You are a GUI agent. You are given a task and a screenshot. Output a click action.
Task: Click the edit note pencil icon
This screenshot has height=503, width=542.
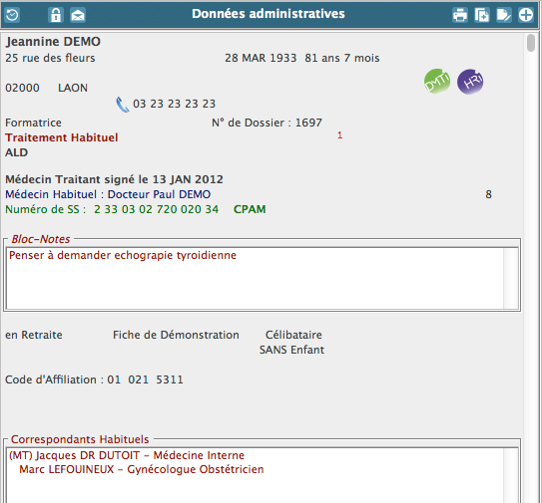(x=504, y=15)
